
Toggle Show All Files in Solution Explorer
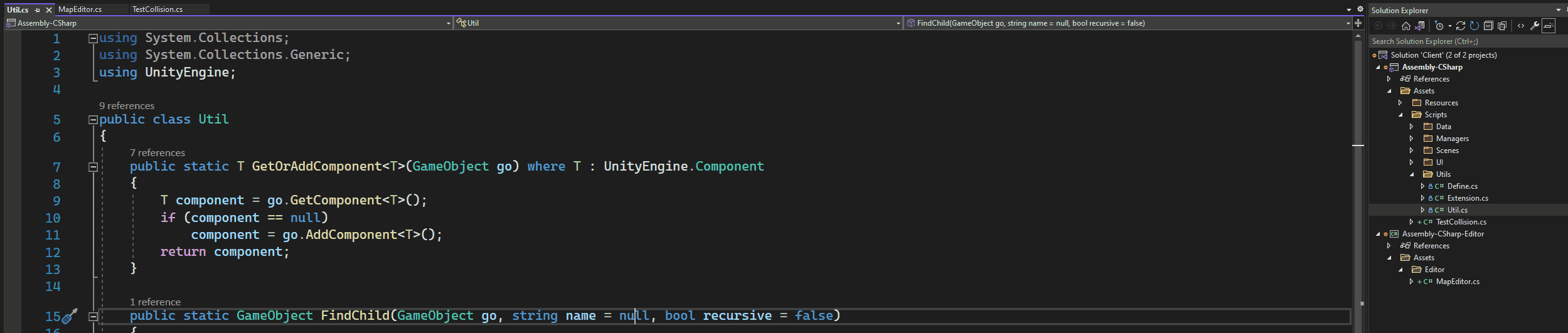point(1502,26)
